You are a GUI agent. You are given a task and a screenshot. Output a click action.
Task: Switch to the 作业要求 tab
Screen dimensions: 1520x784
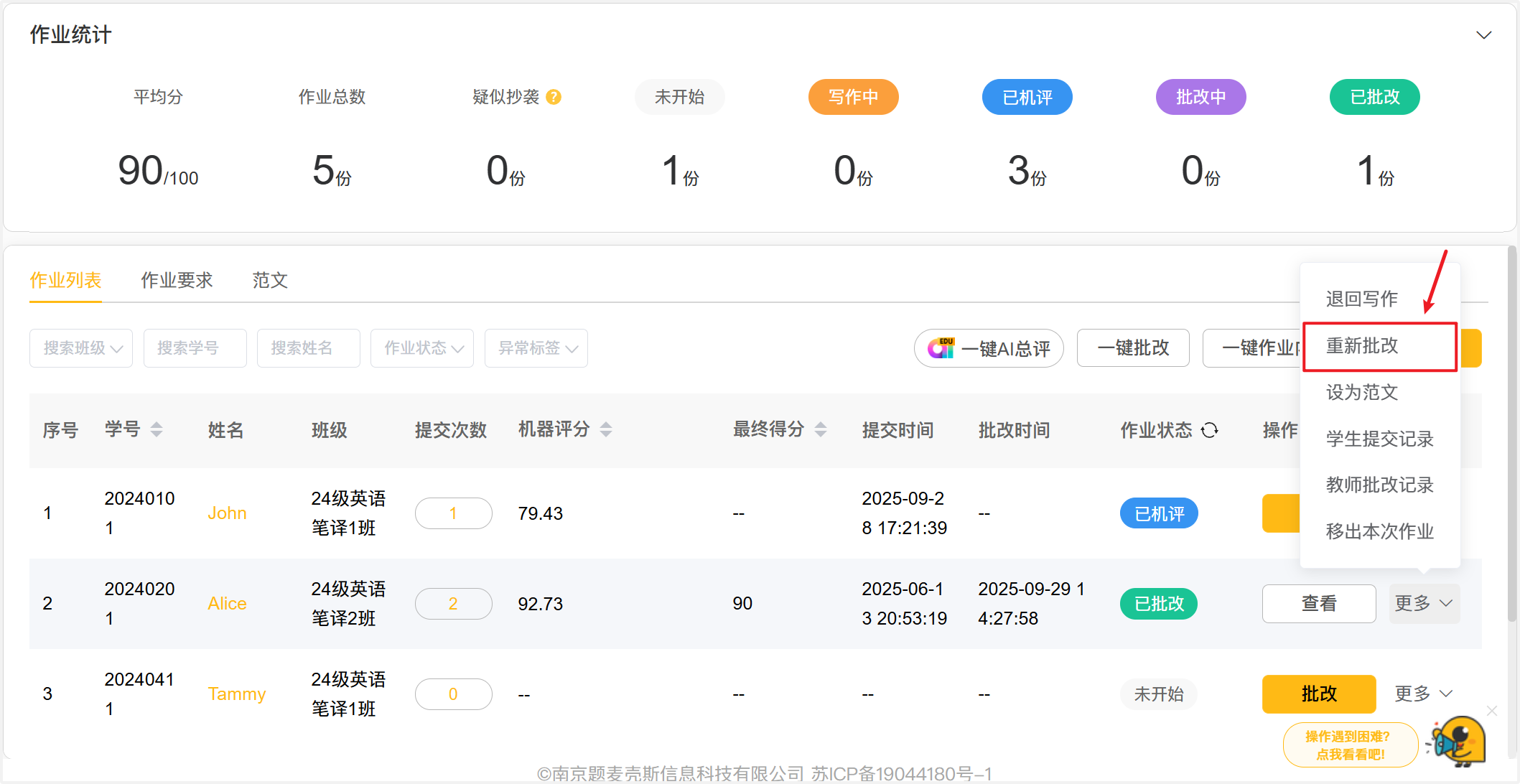[177, 280]
